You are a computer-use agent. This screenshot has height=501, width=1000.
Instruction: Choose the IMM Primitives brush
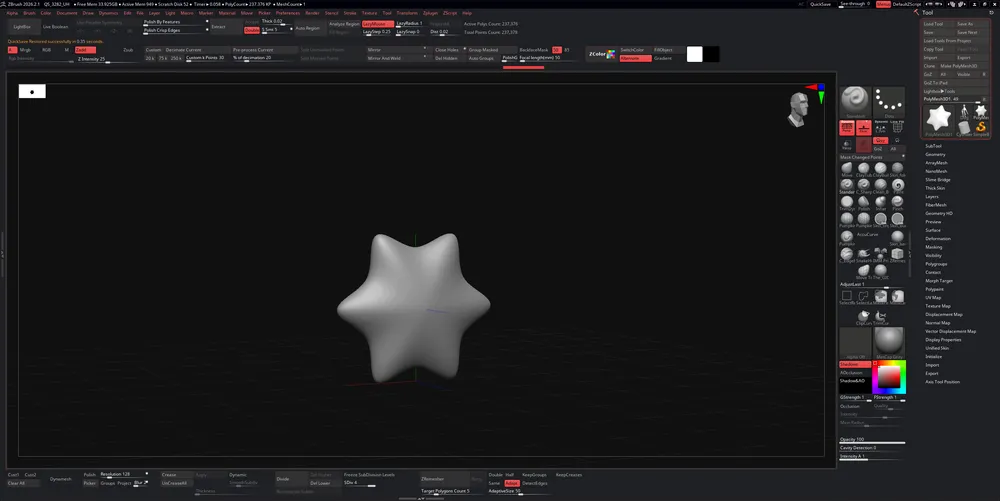[x=881, y=254]
